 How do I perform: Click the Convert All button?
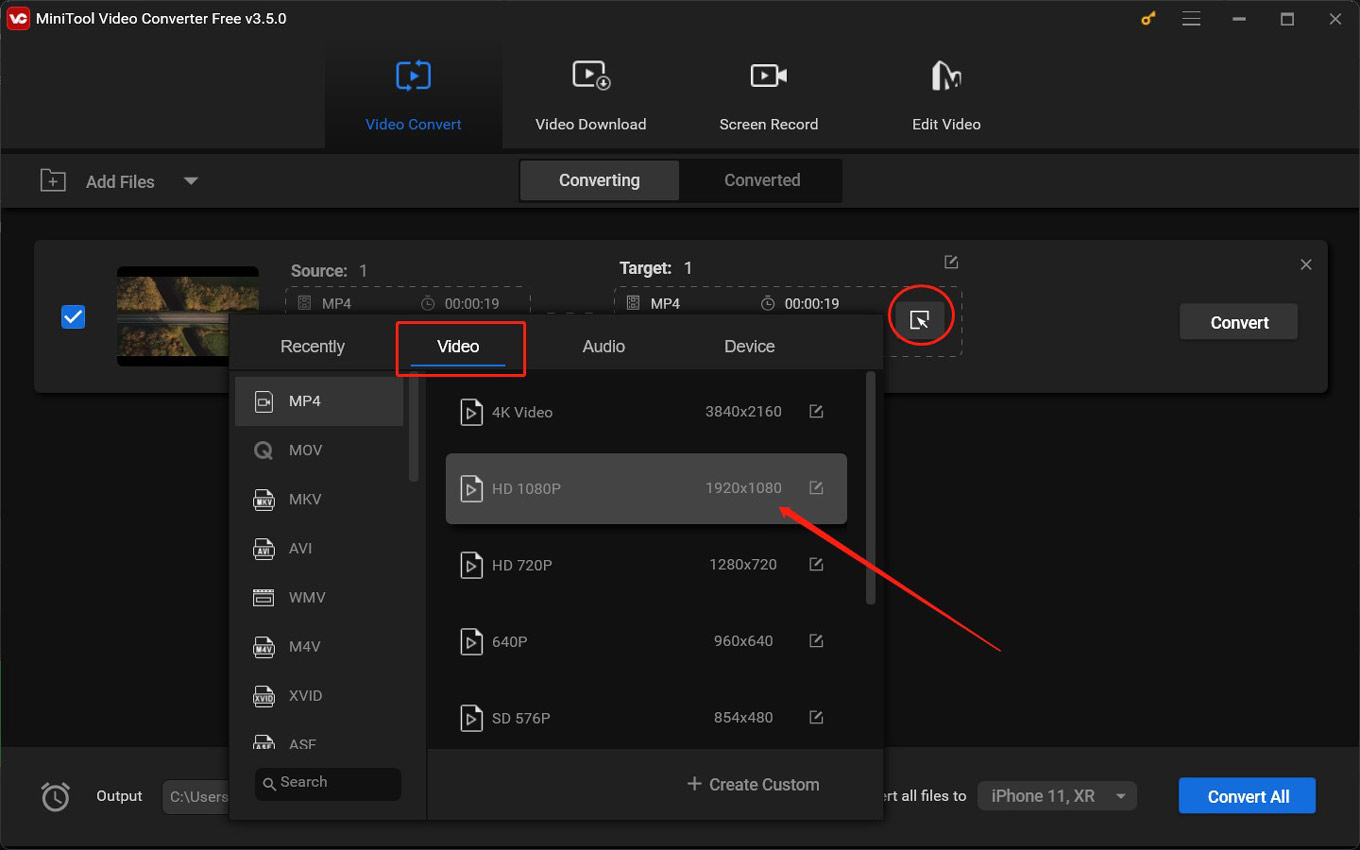[x=1247, y=796]
